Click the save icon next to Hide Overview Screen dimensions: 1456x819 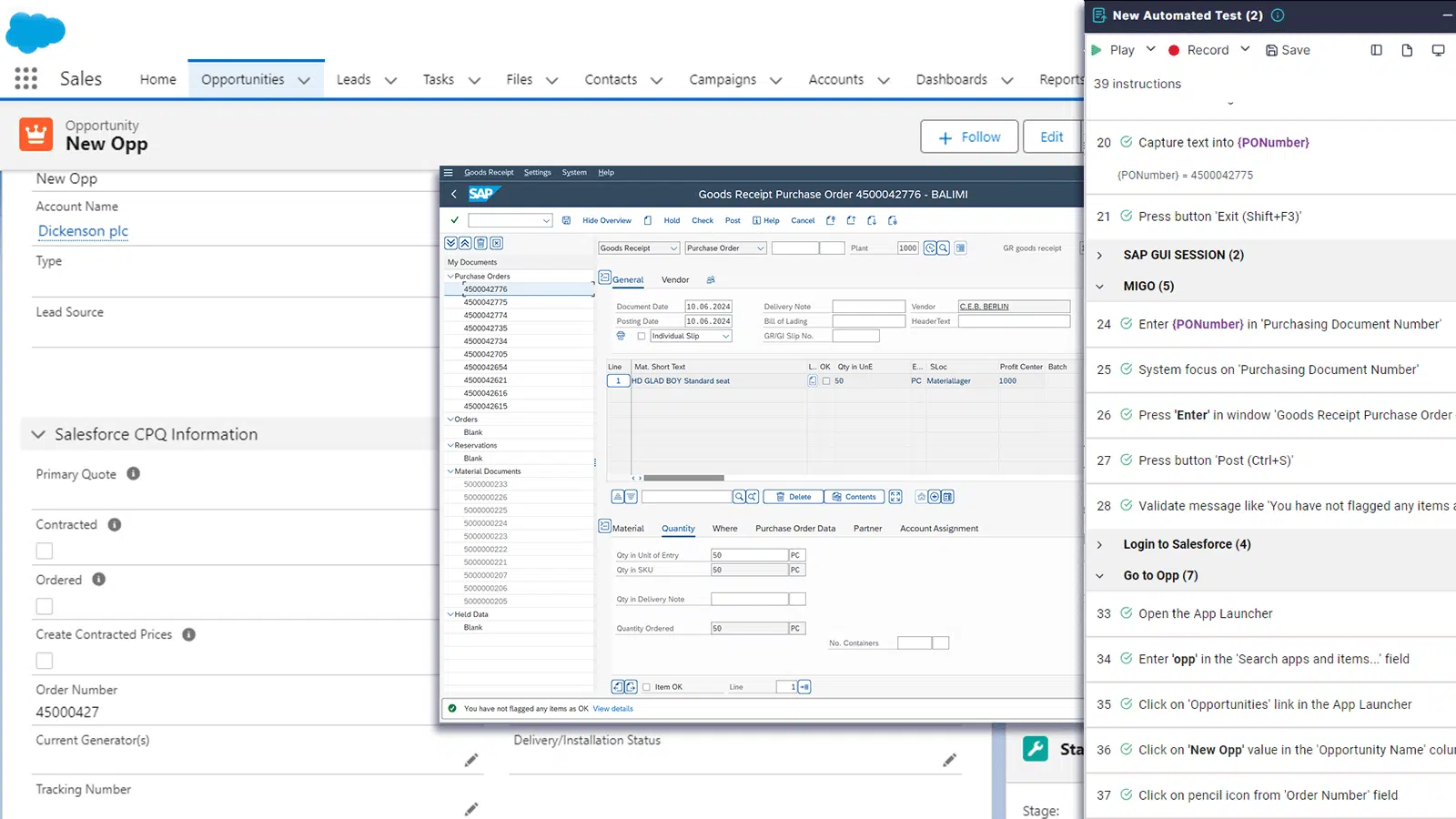[x=566, y=220]
